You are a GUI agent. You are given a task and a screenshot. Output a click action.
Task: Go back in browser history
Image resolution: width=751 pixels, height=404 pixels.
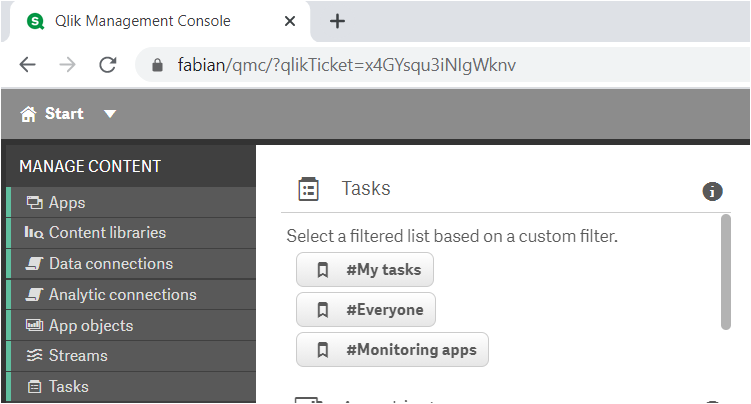pos(27,65)
